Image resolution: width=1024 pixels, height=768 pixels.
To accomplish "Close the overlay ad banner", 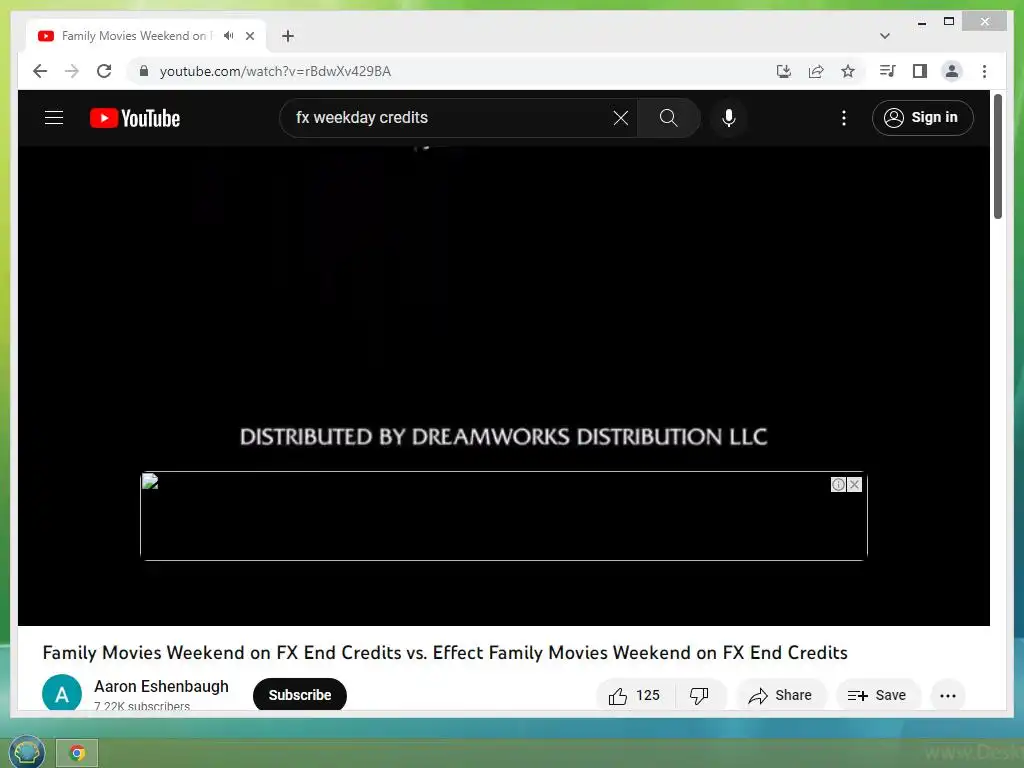I will click(854, 484).
